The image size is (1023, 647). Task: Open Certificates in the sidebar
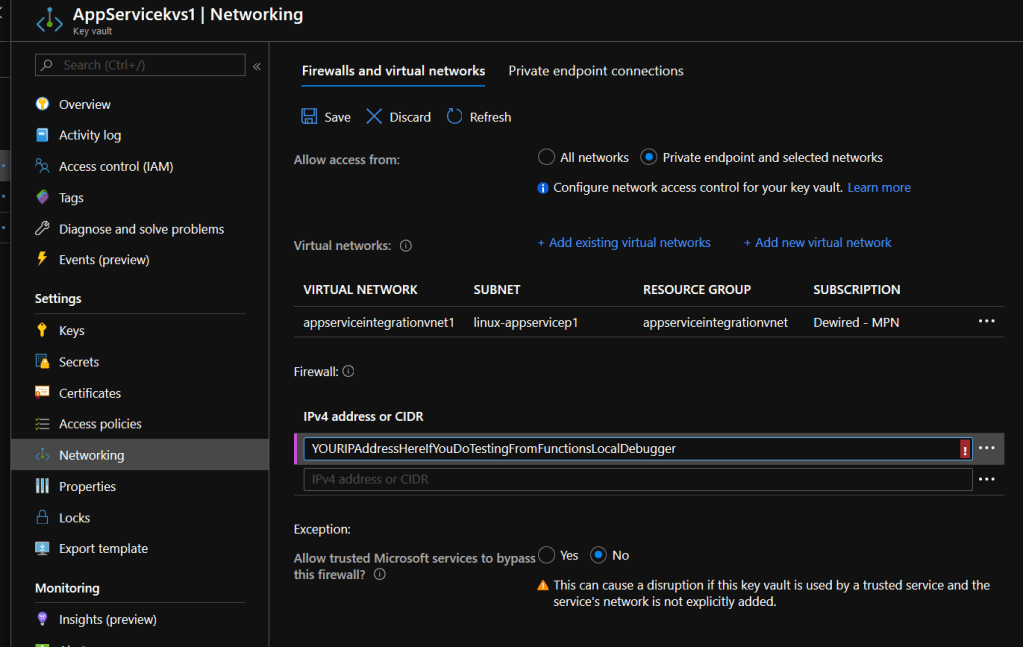(89, 393)
